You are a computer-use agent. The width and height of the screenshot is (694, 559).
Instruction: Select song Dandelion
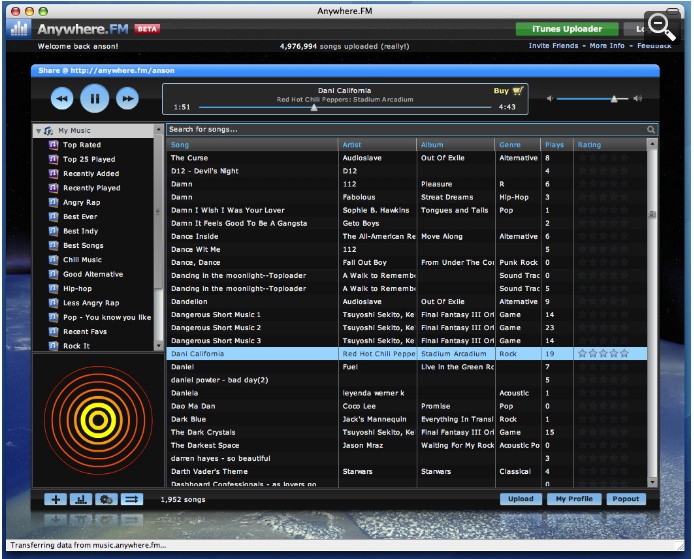[x=407, y=302]
